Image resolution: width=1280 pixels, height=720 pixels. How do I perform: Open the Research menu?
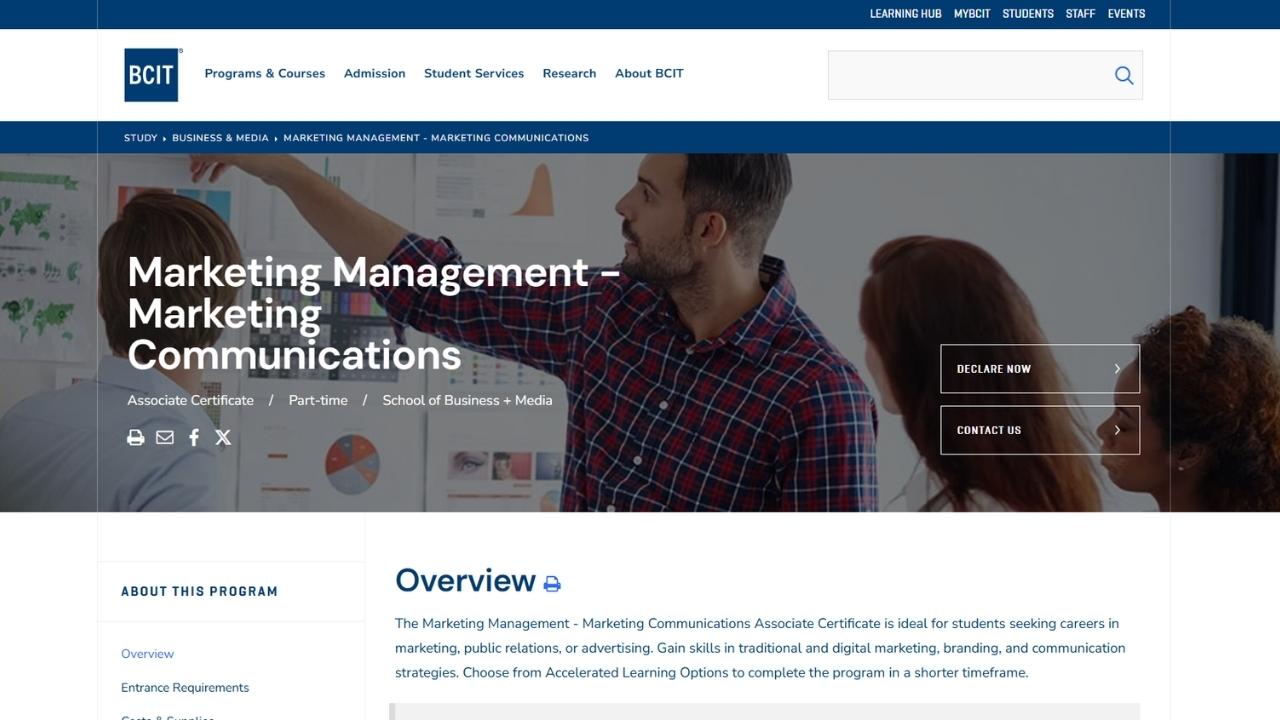pos(569,73)
